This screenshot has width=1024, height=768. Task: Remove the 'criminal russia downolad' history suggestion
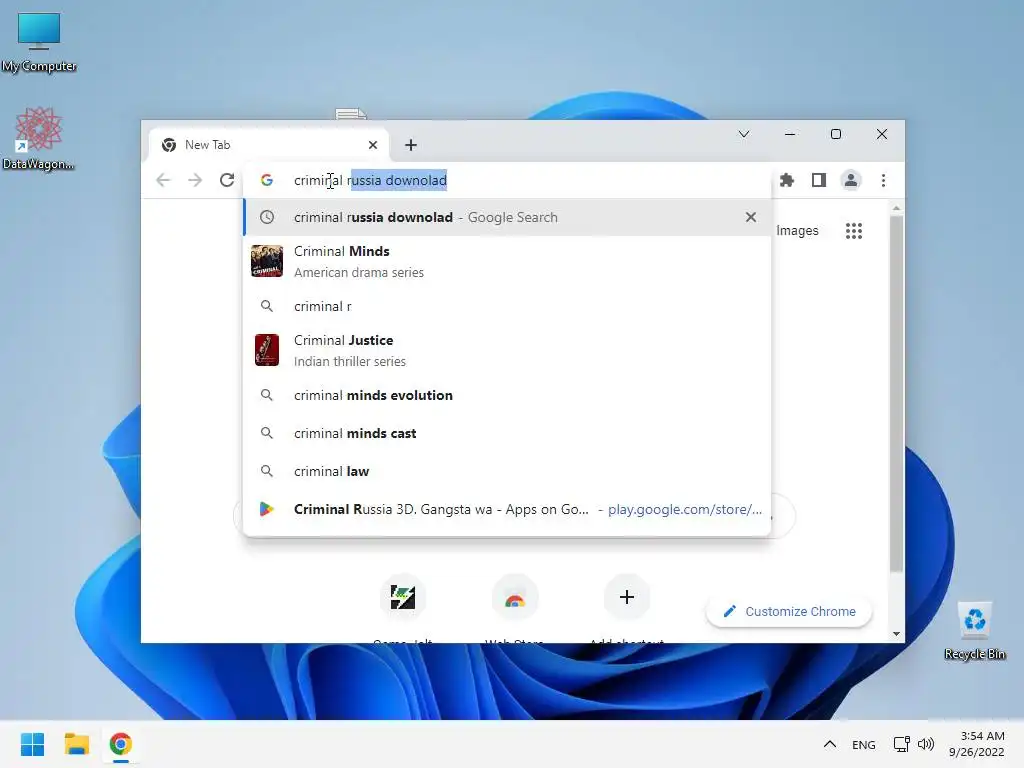click(751, 217)
